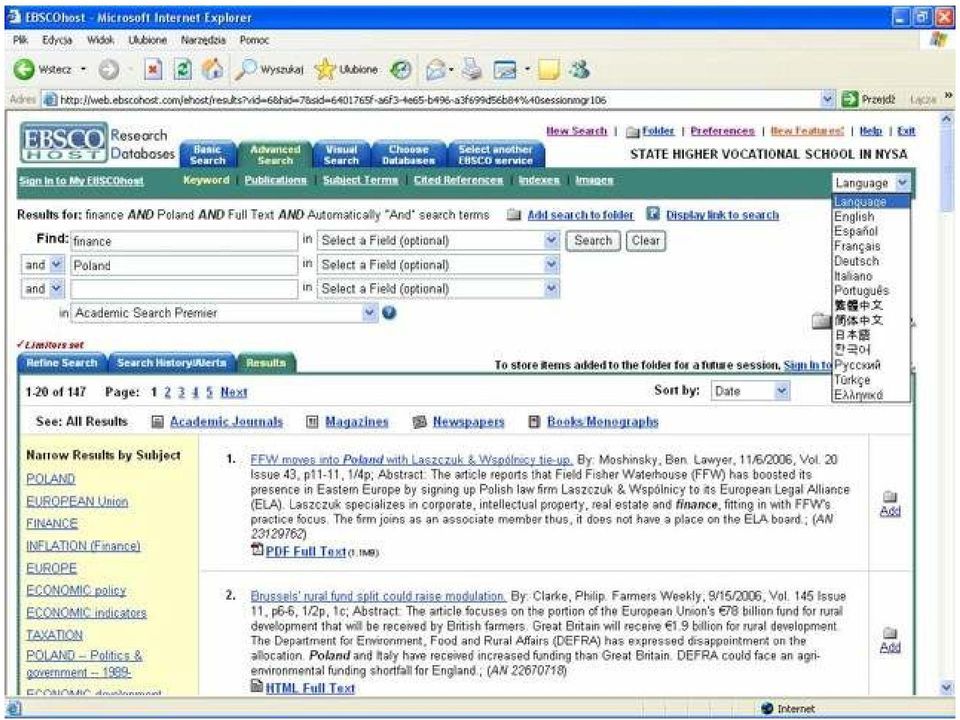Open field dropdown for the finance row
The width and height of the screenshot is (960, 720).
click(552, 241)
